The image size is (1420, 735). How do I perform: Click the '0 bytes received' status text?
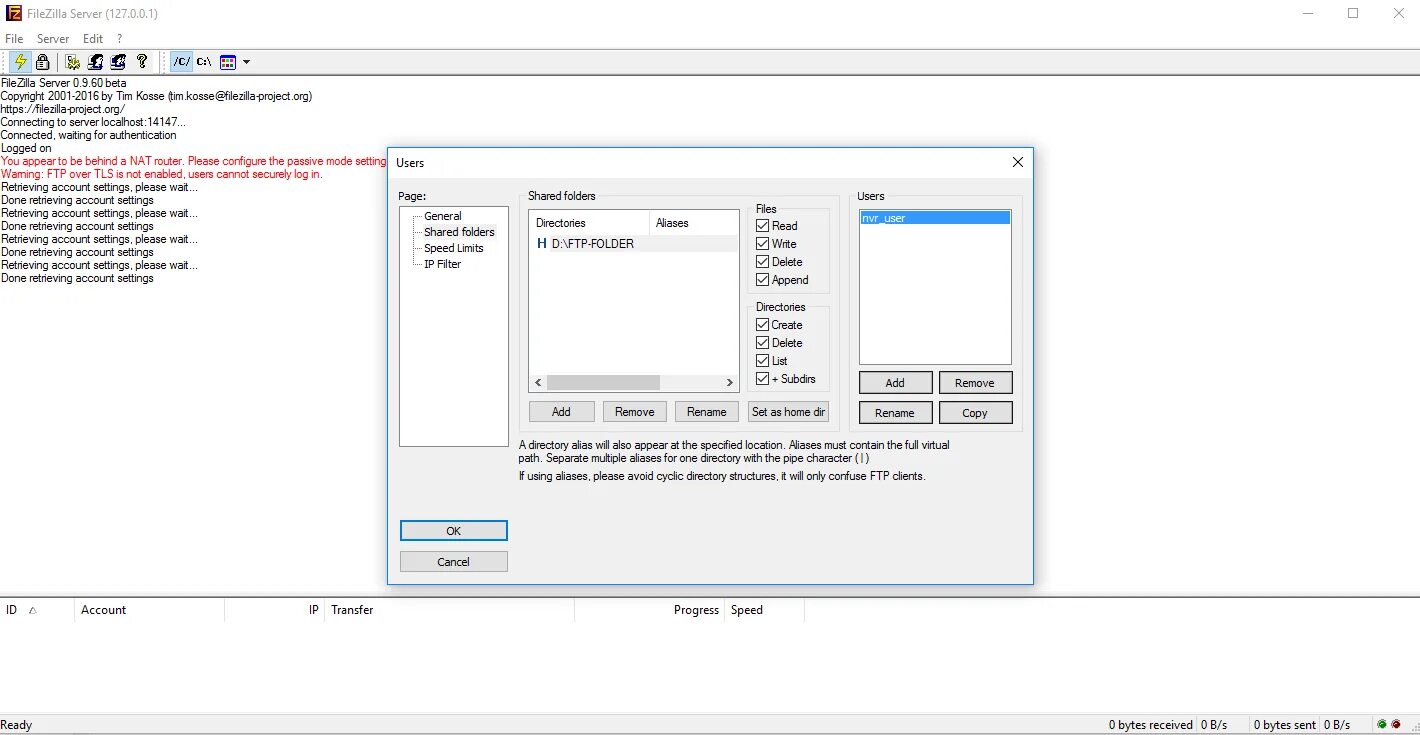[x=1150, y=725]
